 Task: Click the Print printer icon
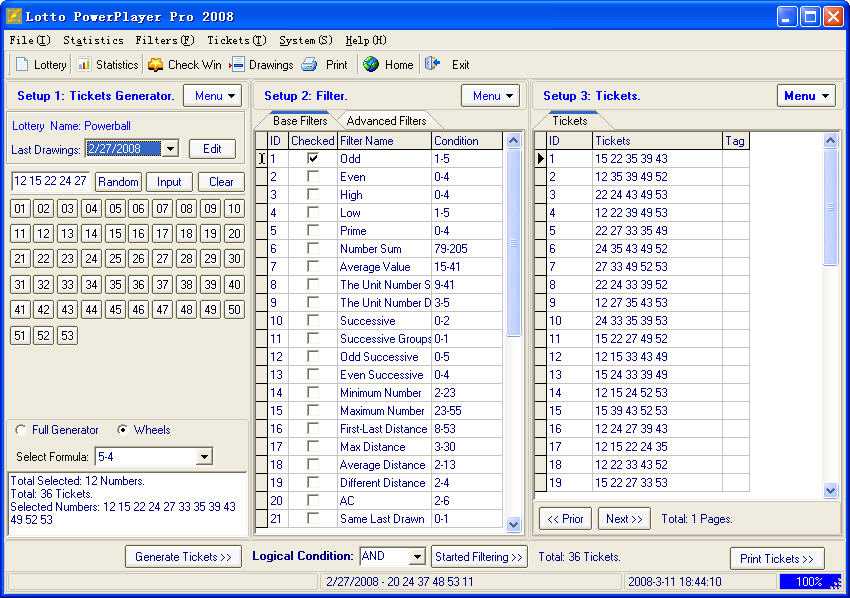[x=310, y=64]
